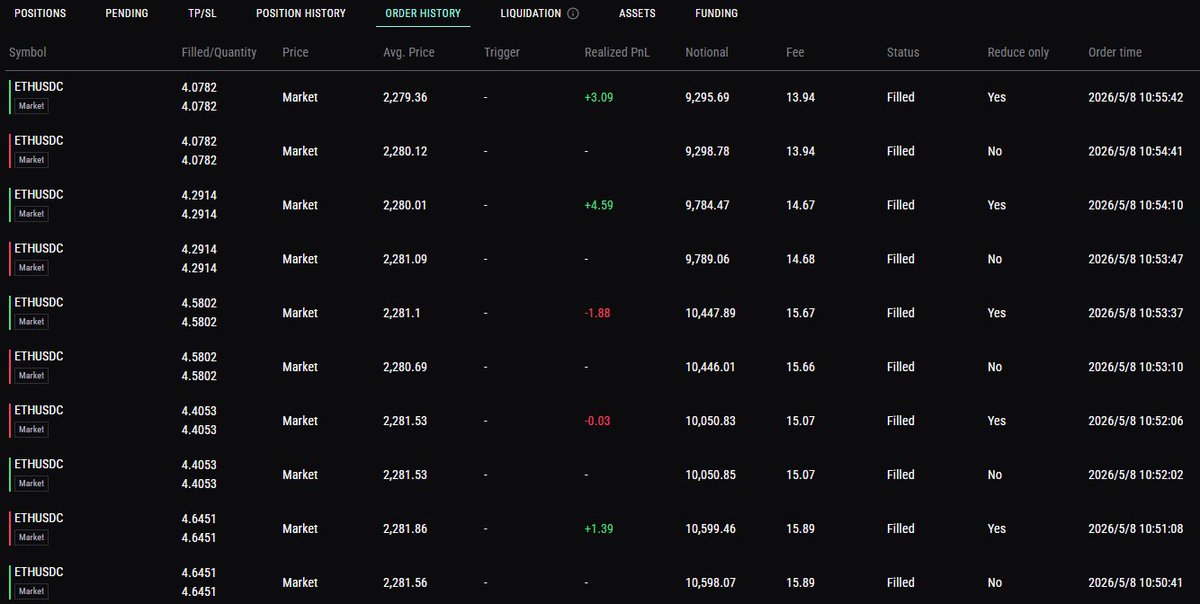
Task: Open the Liquidation tab
Action: tap(531, 14)
